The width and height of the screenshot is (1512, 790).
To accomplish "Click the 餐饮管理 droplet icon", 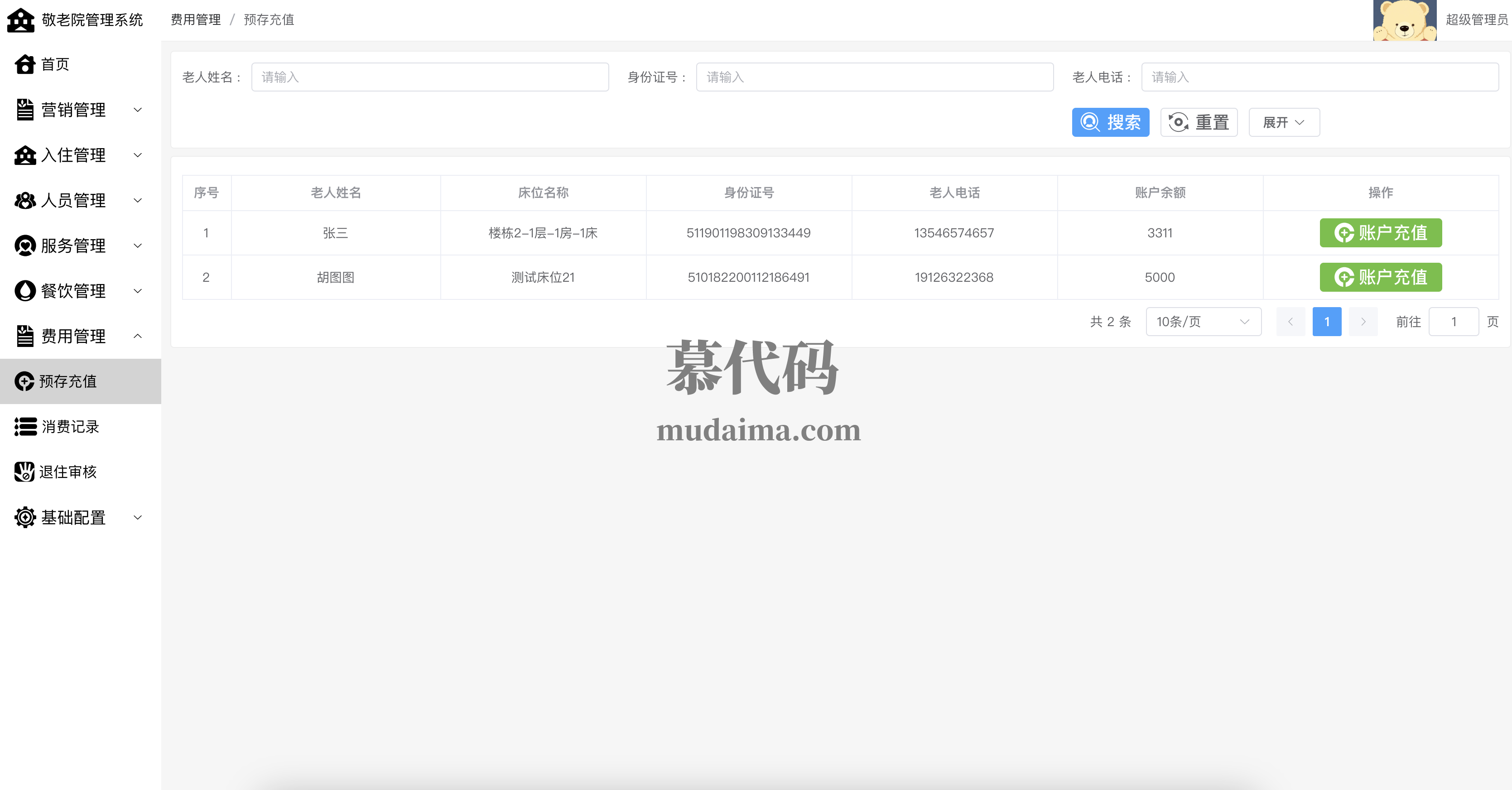I will (x=24, y=290).
